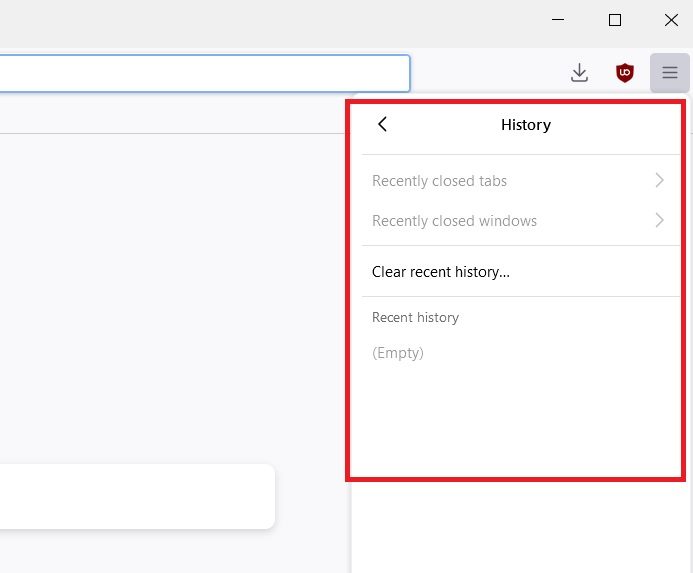Click the uBlock Origin shield icon
Image resolution: width=693 pixels, height=573 pixels.
coord(625,73)
